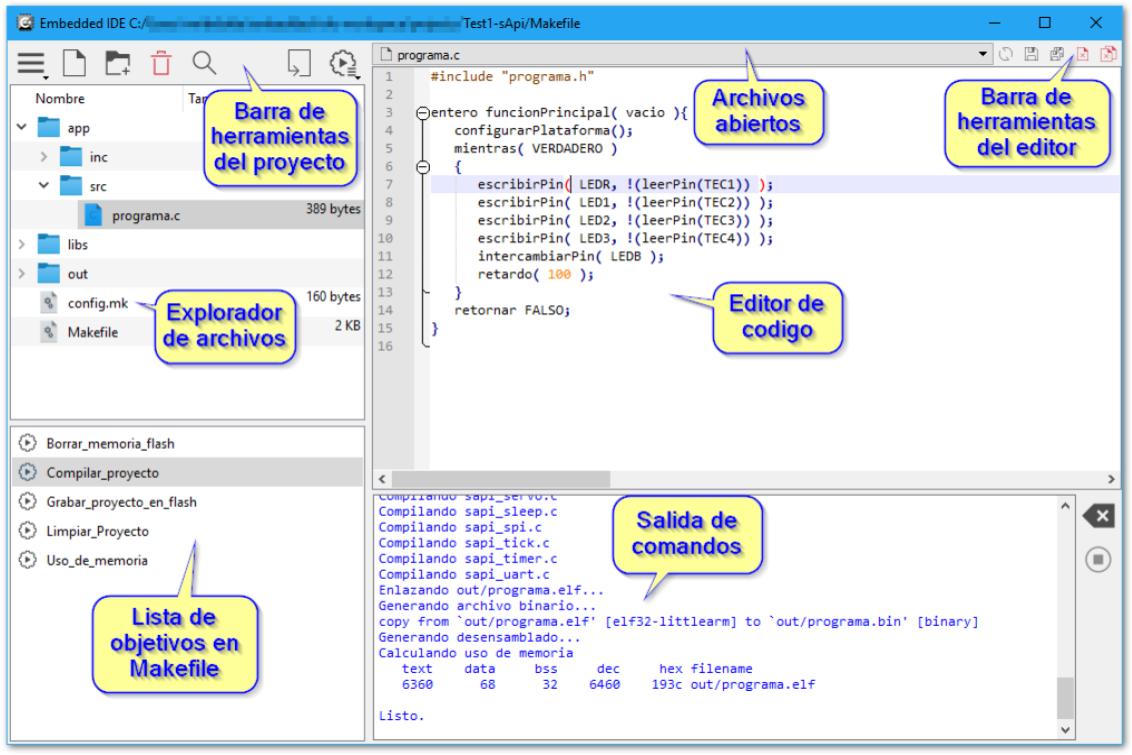Fold the mientras block at line 6
Viewport: 1132px width, 755px height.
tap(423, 167)
